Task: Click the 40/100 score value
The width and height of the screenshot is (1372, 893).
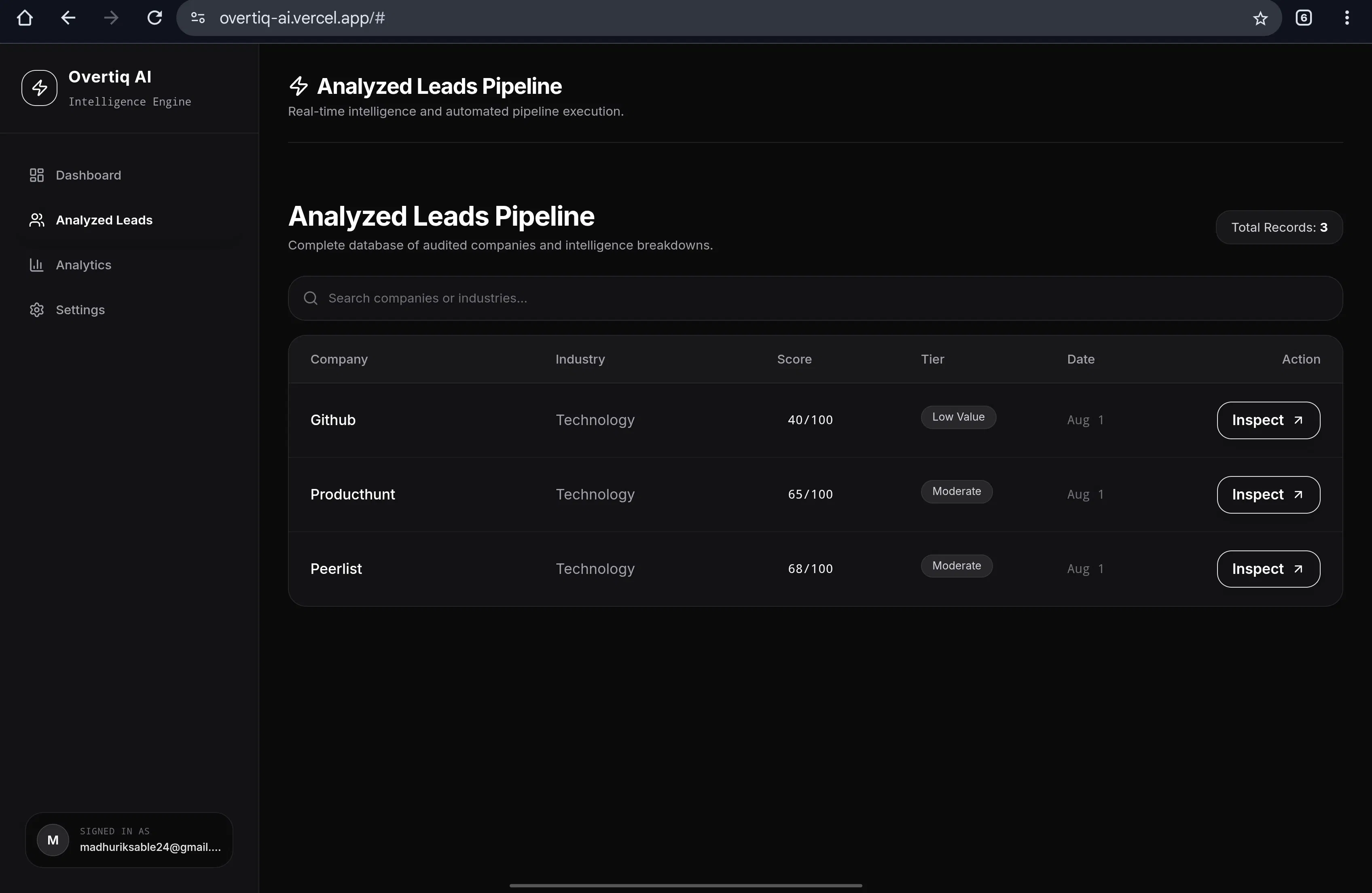Action: (810, 420)
